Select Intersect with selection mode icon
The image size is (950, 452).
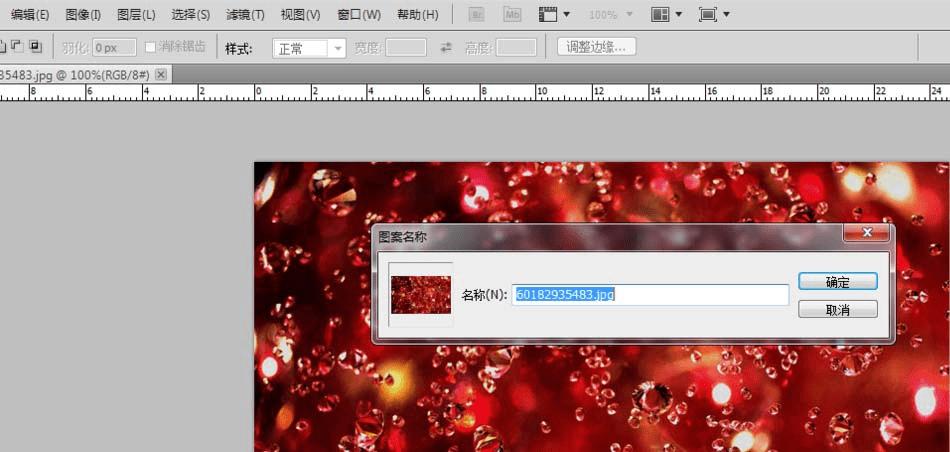pos(35,46)
